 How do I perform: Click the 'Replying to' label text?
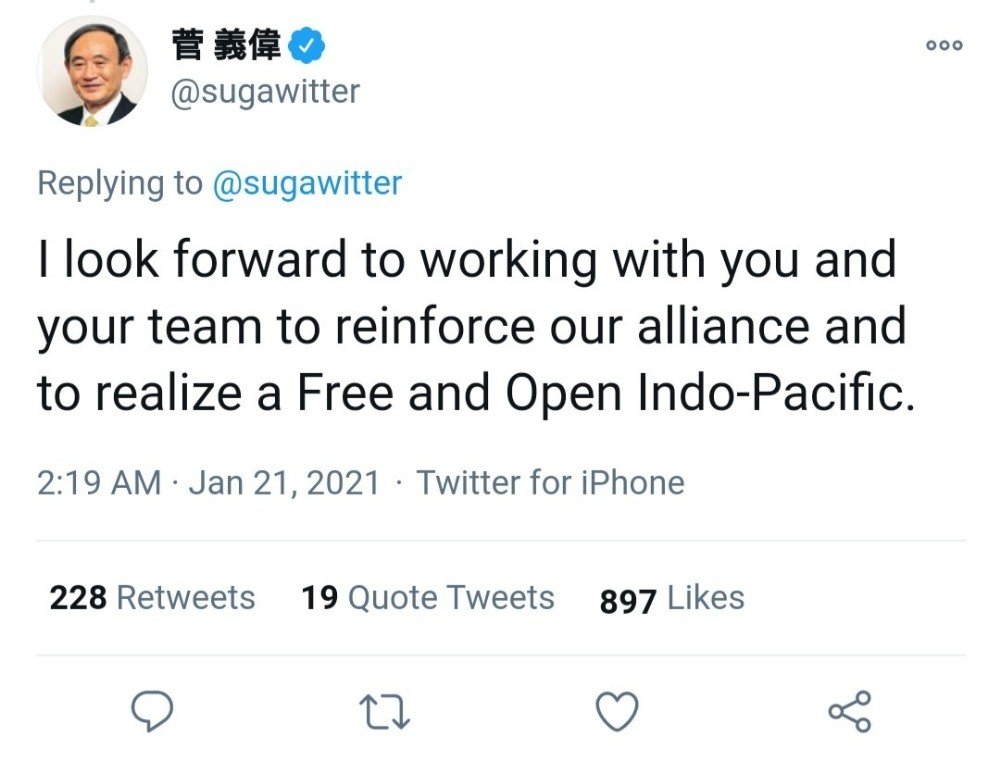(119, 183)
